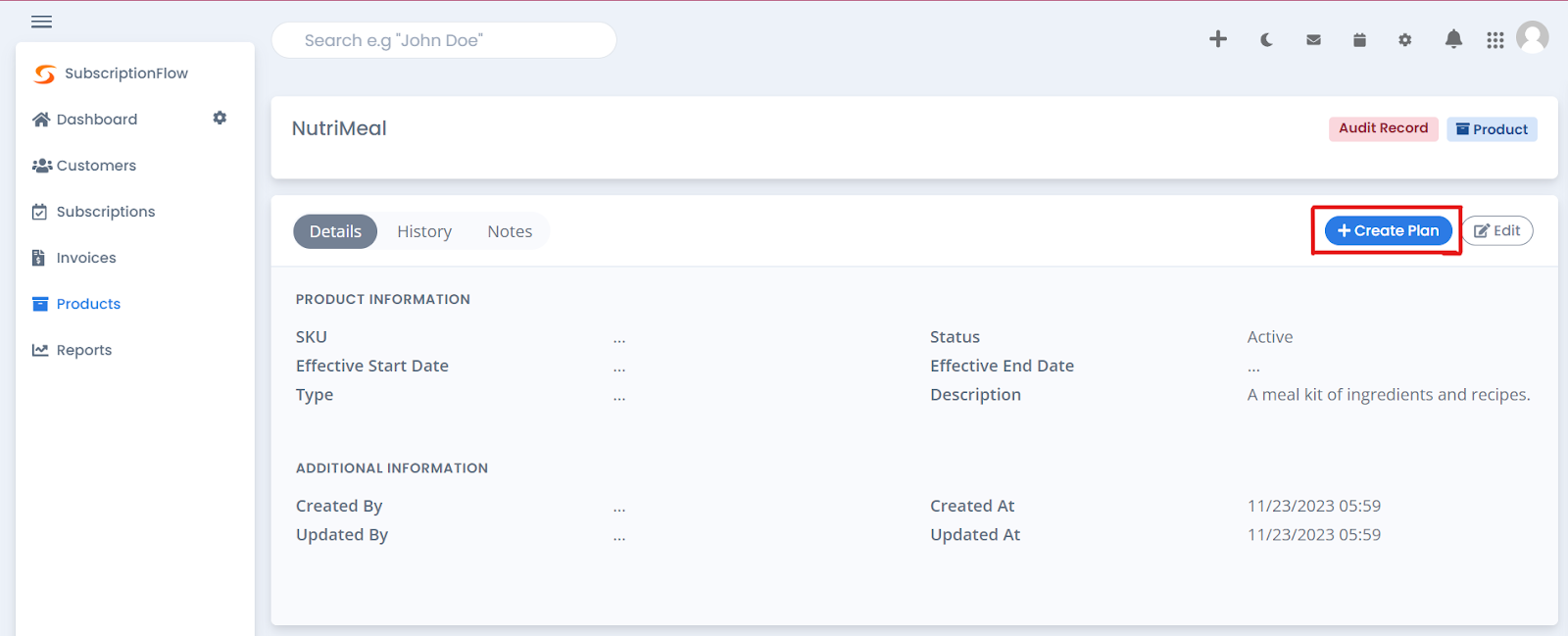This screenshot has height=636, width=1568.
Task: Open Reports in the sidebar
Action: coord(72,350)
